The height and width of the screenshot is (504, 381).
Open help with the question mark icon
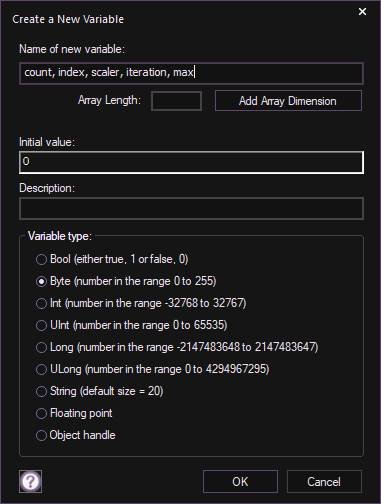coord(30,481)
